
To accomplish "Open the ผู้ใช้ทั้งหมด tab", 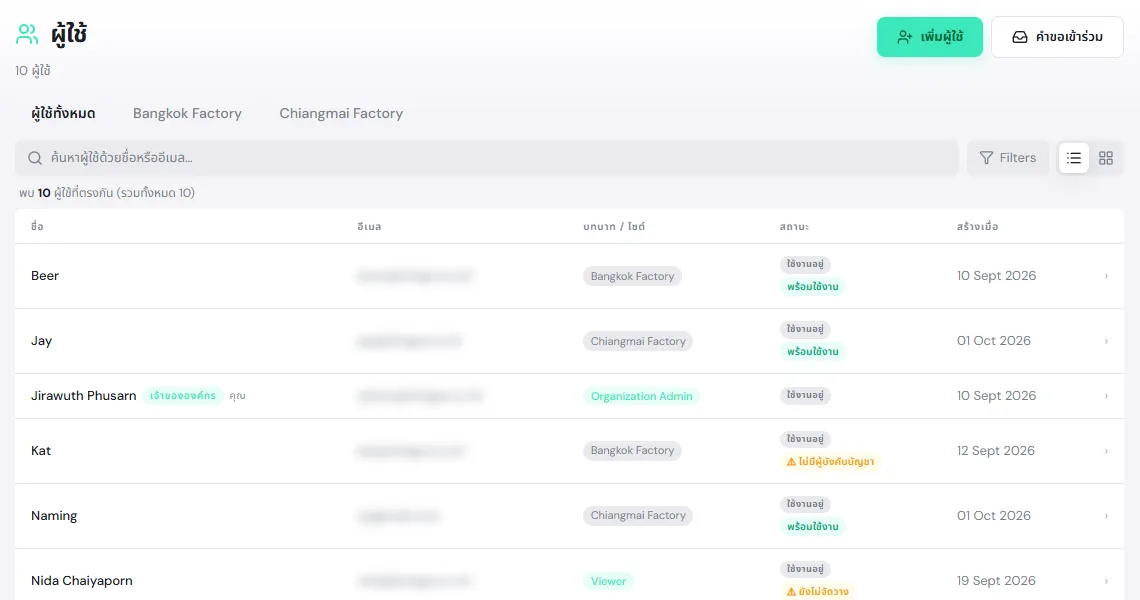I will (63, 113).
